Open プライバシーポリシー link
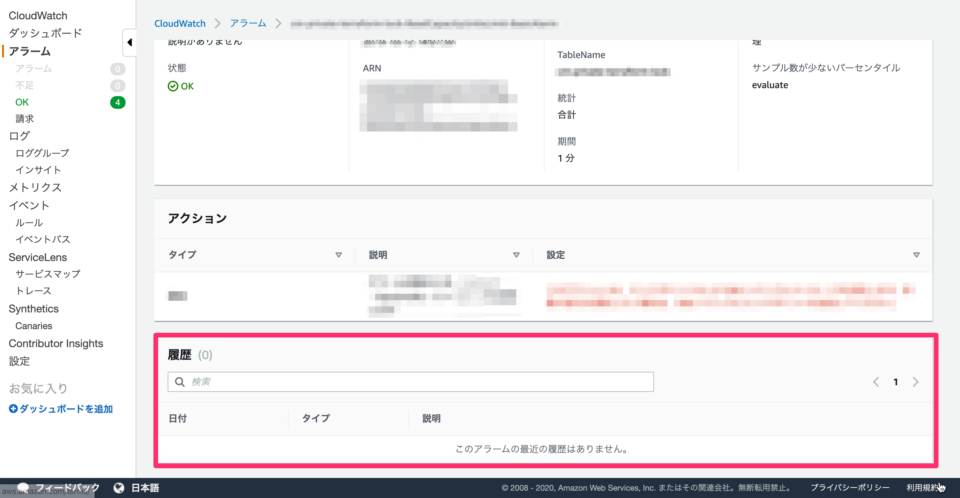 click(850, 488)
